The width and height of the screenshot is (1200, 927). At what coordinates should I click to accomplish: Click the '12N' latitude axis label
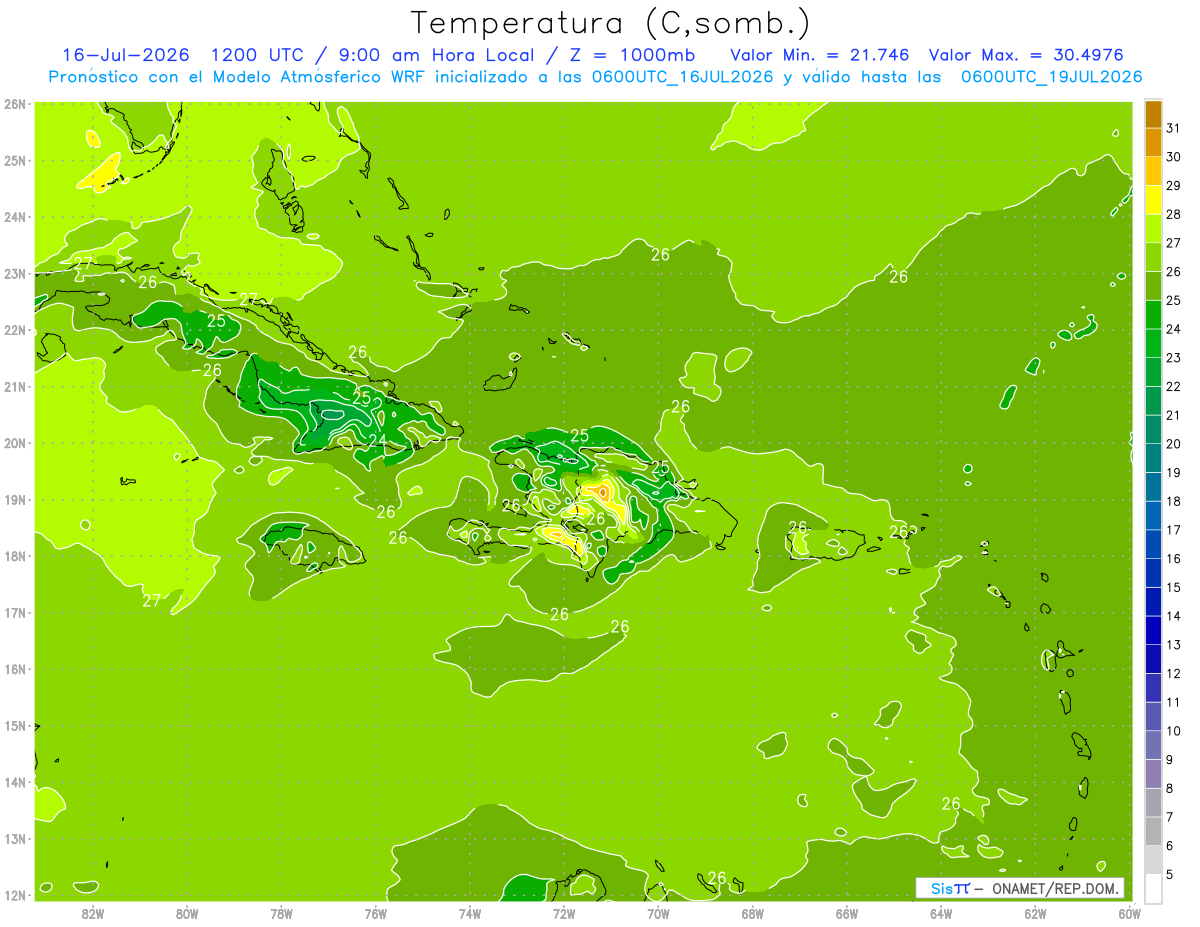[x=14, y=895]
